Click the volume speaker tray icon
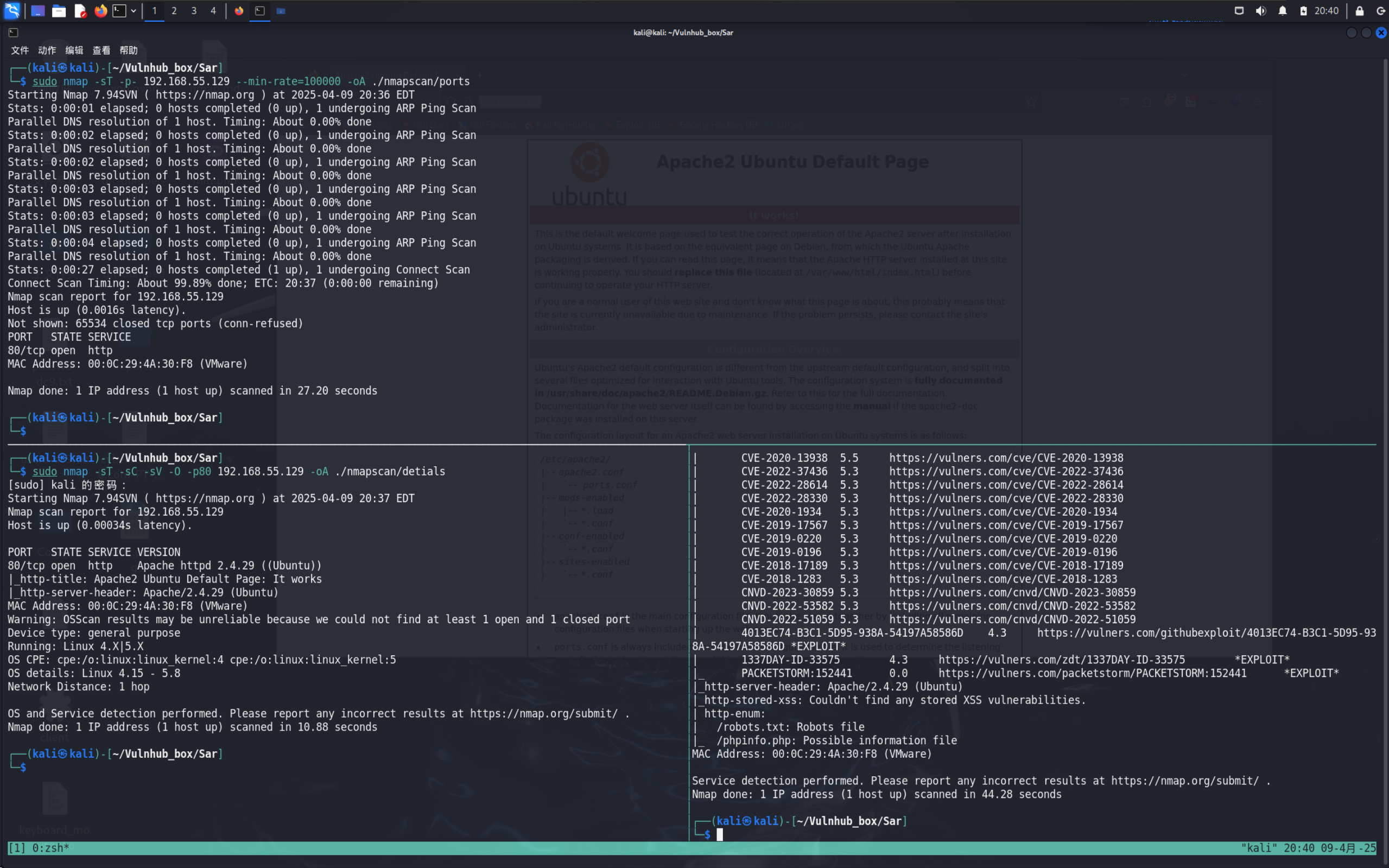The width and height of the screenshot is (1389, 868). (1260, 11)
